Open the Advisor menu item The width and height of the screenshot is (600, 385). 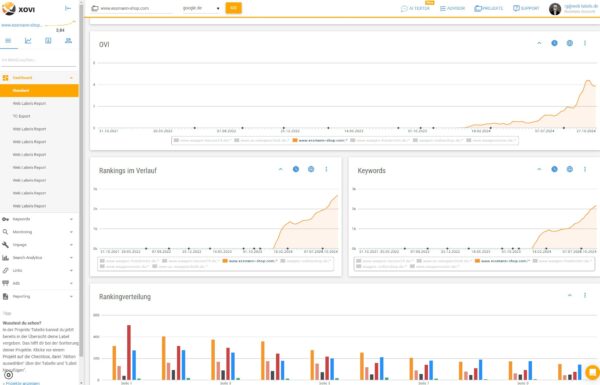pos(452,8)
